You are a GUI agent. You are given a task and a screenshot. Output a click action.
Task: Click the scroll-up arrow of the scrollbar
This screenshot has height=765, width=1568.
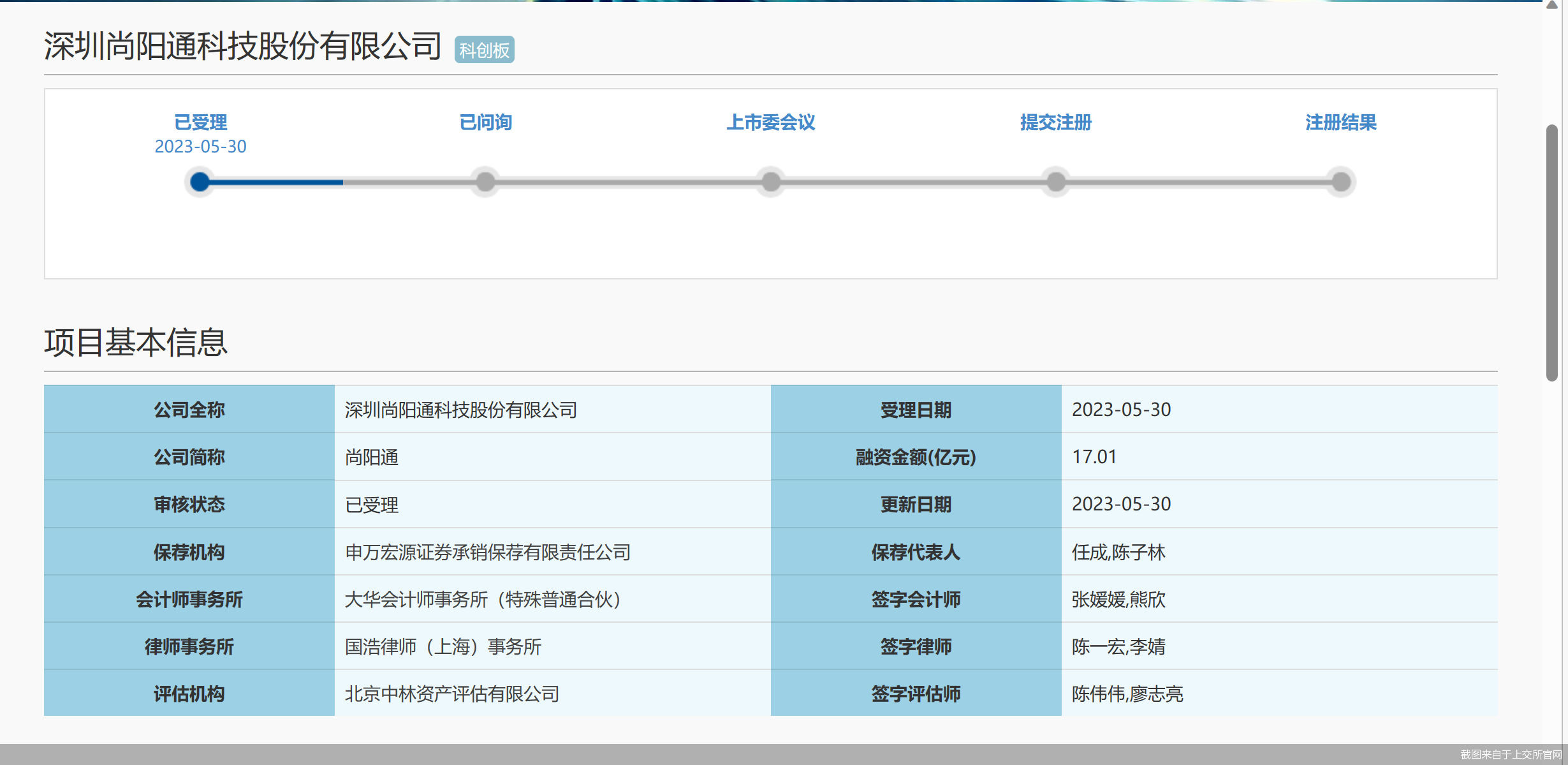click(x=1552, y=5)
